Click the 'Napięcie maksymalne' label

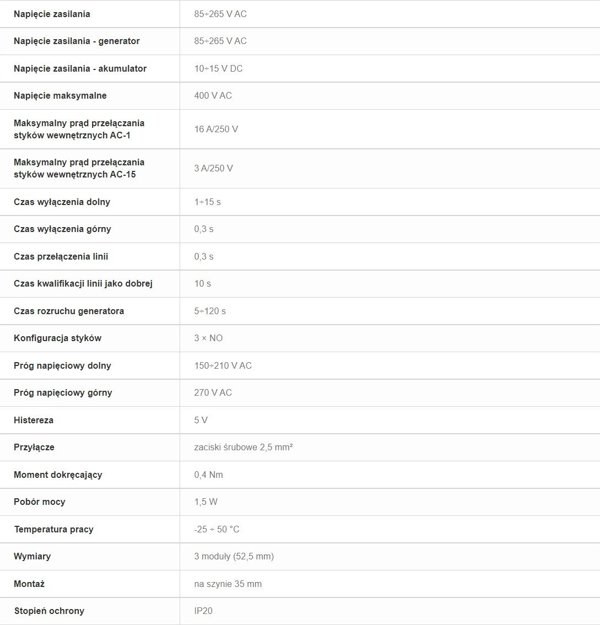60,96
